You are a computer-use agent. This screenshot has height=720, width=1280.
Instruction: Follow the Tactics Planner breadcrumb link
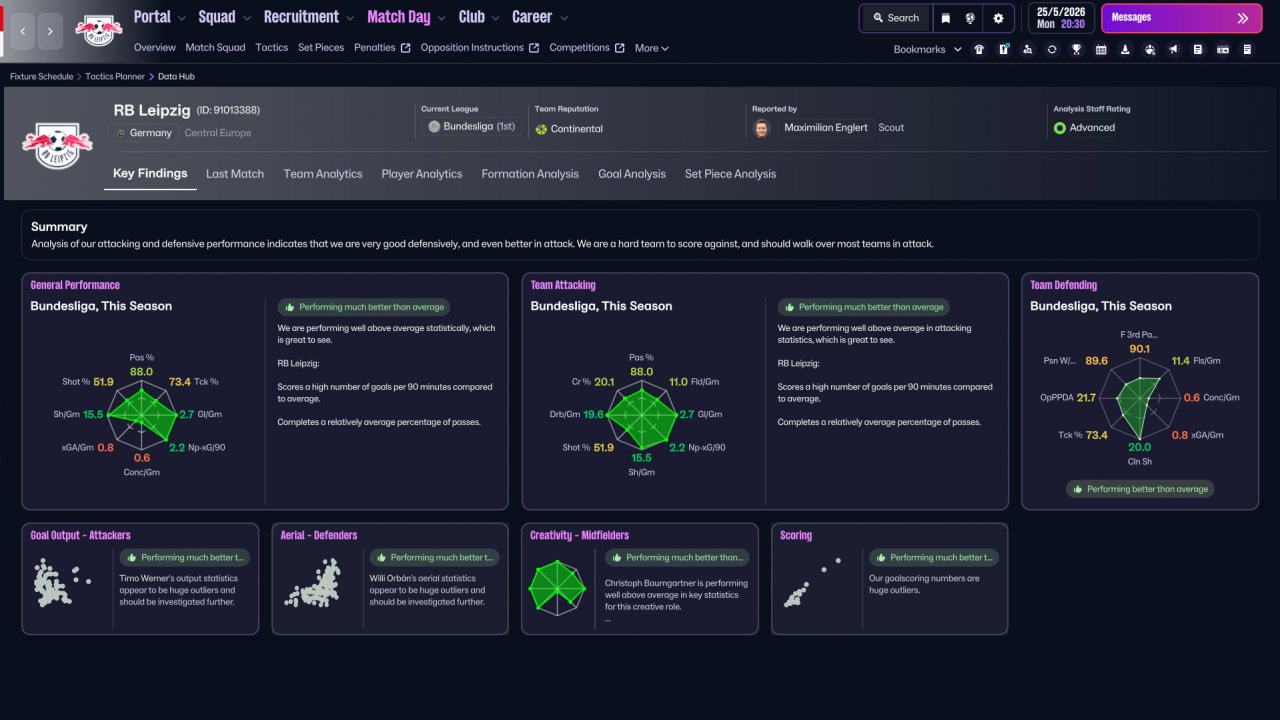pyautogui.click(x=116, y=77)
